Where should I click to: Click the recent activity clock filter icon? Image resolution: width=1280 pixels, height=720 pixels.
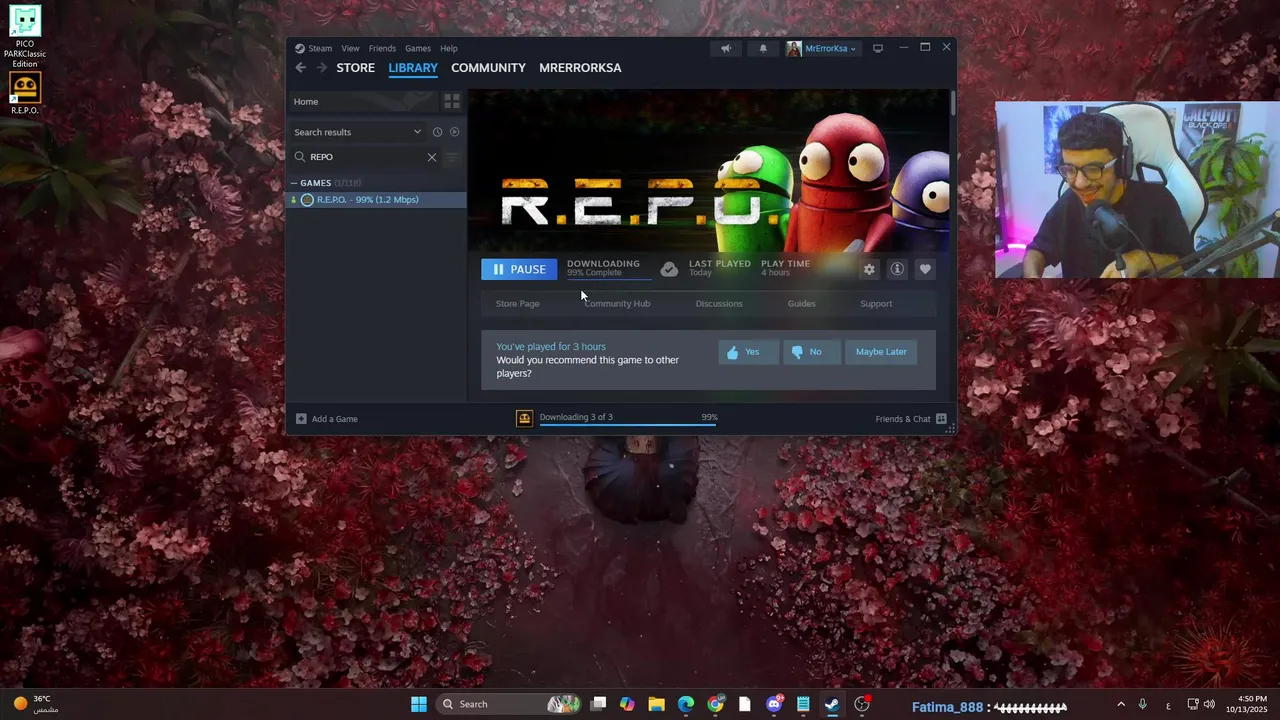pos(437,132)
